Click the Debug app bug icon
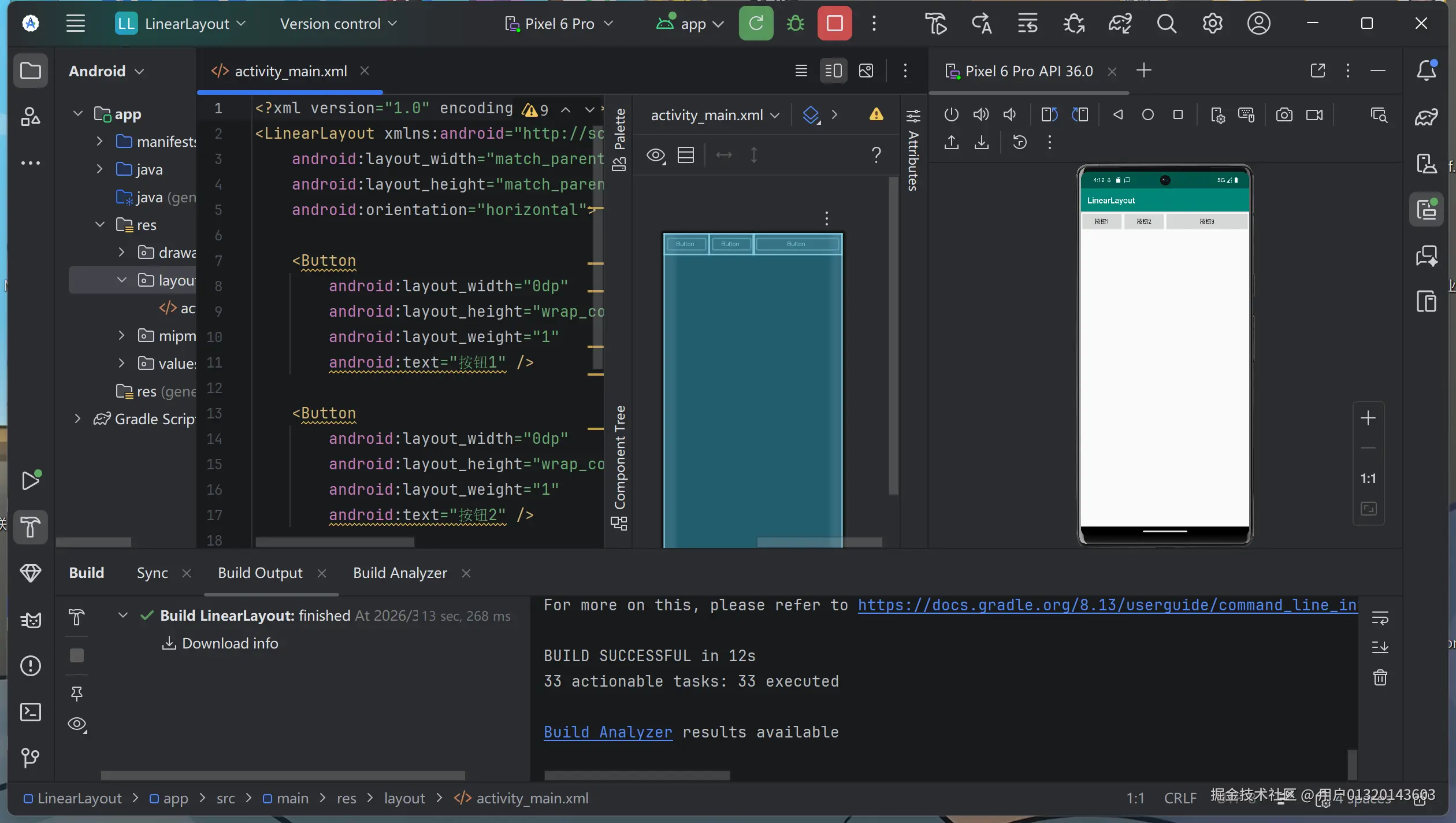The width and height of the screenshot is (1456, 823). coord(796,24)
